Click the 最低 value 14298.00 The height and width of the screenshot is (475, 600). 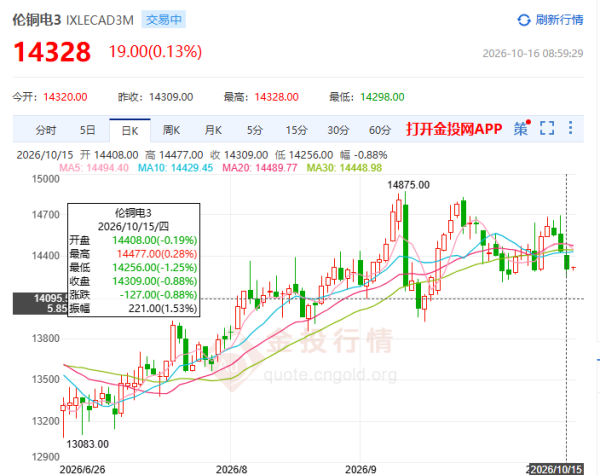pos(382,97)
